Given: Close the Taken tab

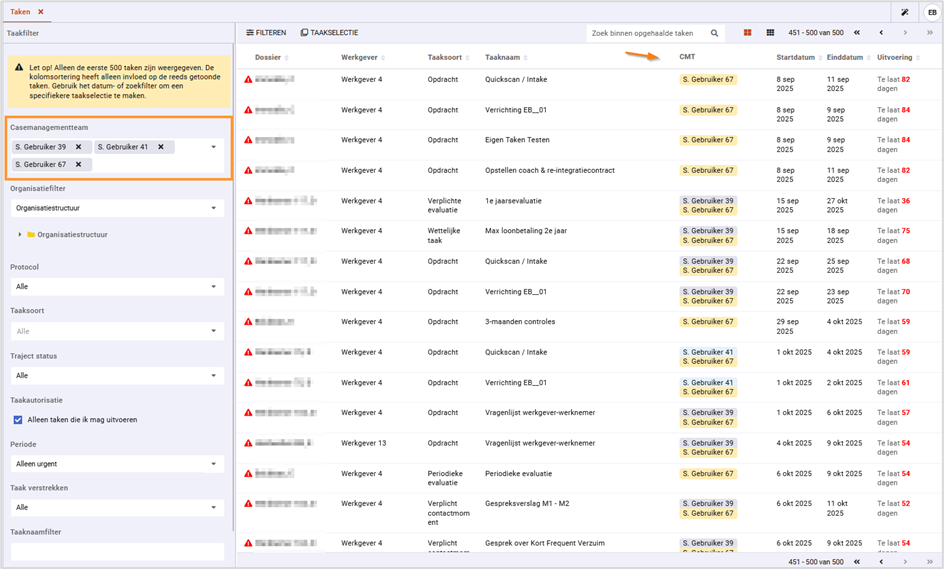Looking at the screenshot, I should click(x=41, y=11).
